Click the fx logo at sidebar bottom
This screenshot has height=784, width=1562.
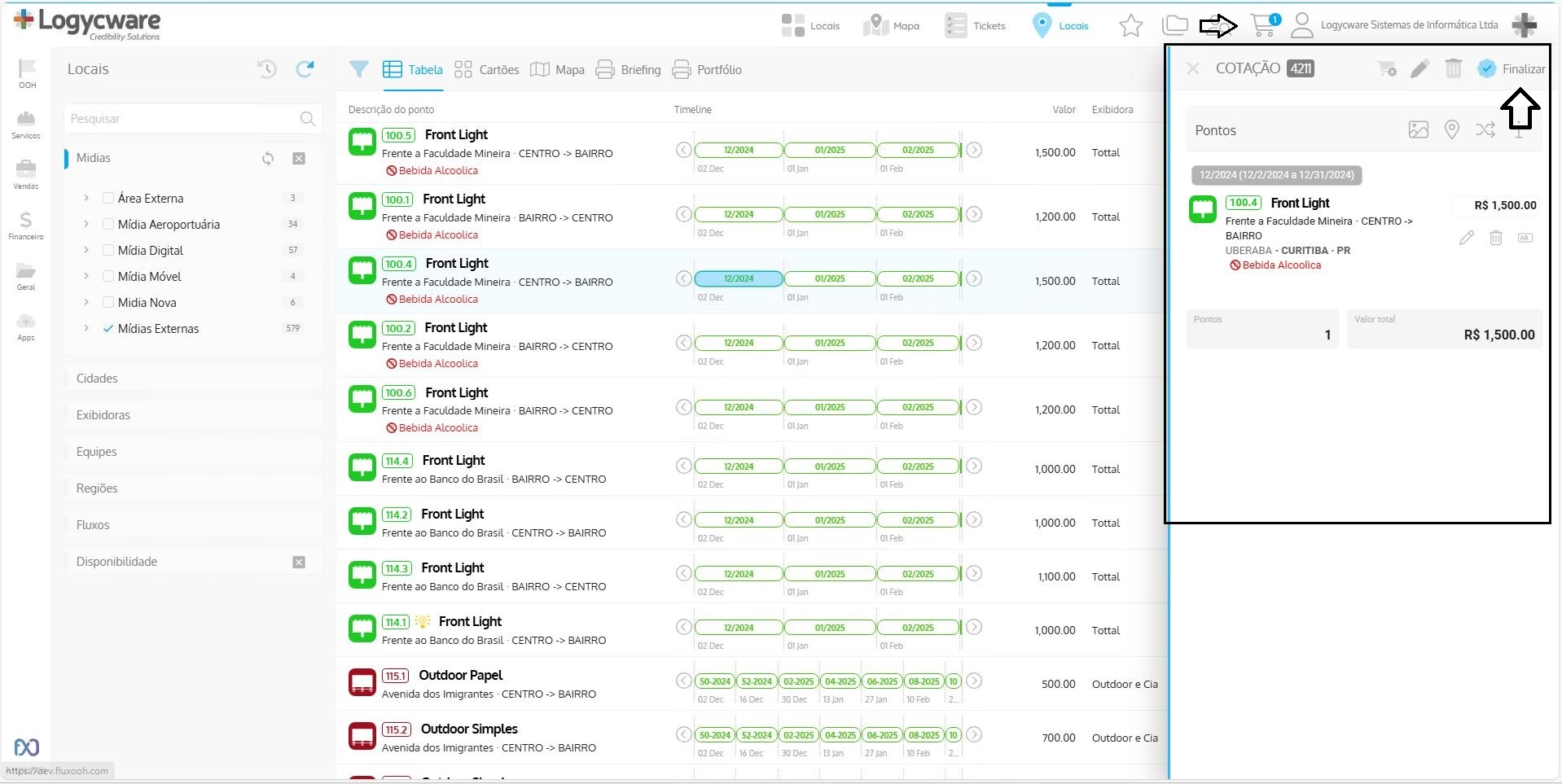[26, 747]
